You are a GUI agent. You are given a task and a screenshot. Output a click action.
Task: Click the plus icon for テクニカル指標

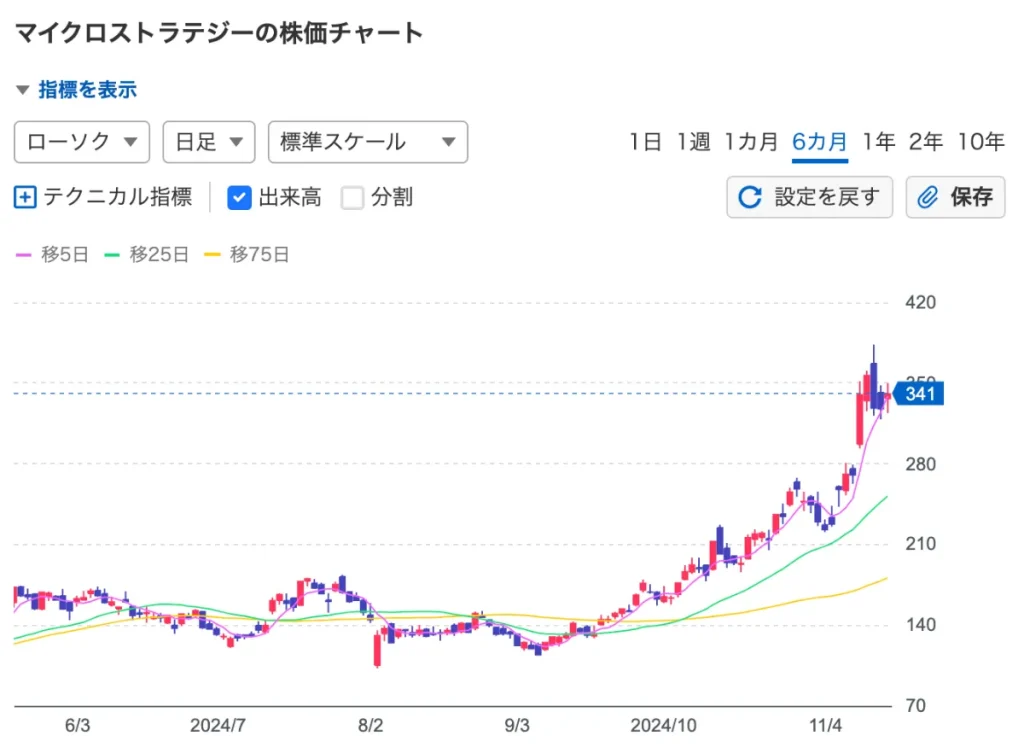point(25,197)
